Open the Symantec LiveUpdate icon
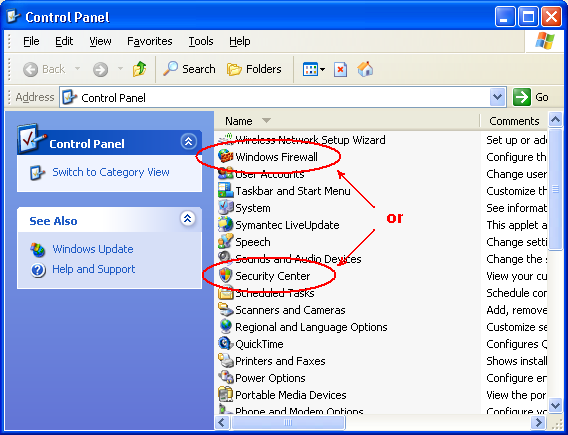The height and width of the screenshot is (435, 568). point(225,225)
